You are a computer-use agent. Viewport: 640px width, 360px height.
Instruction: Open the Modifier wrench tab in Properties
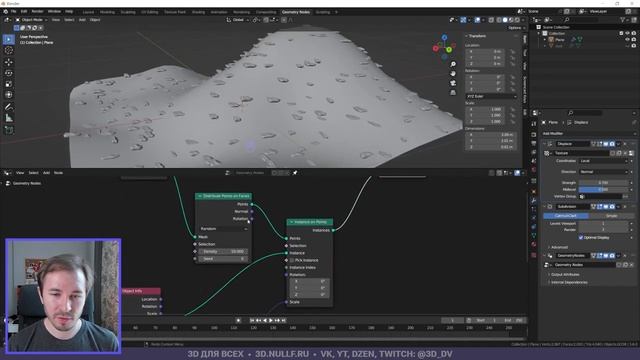click(533, 200)
